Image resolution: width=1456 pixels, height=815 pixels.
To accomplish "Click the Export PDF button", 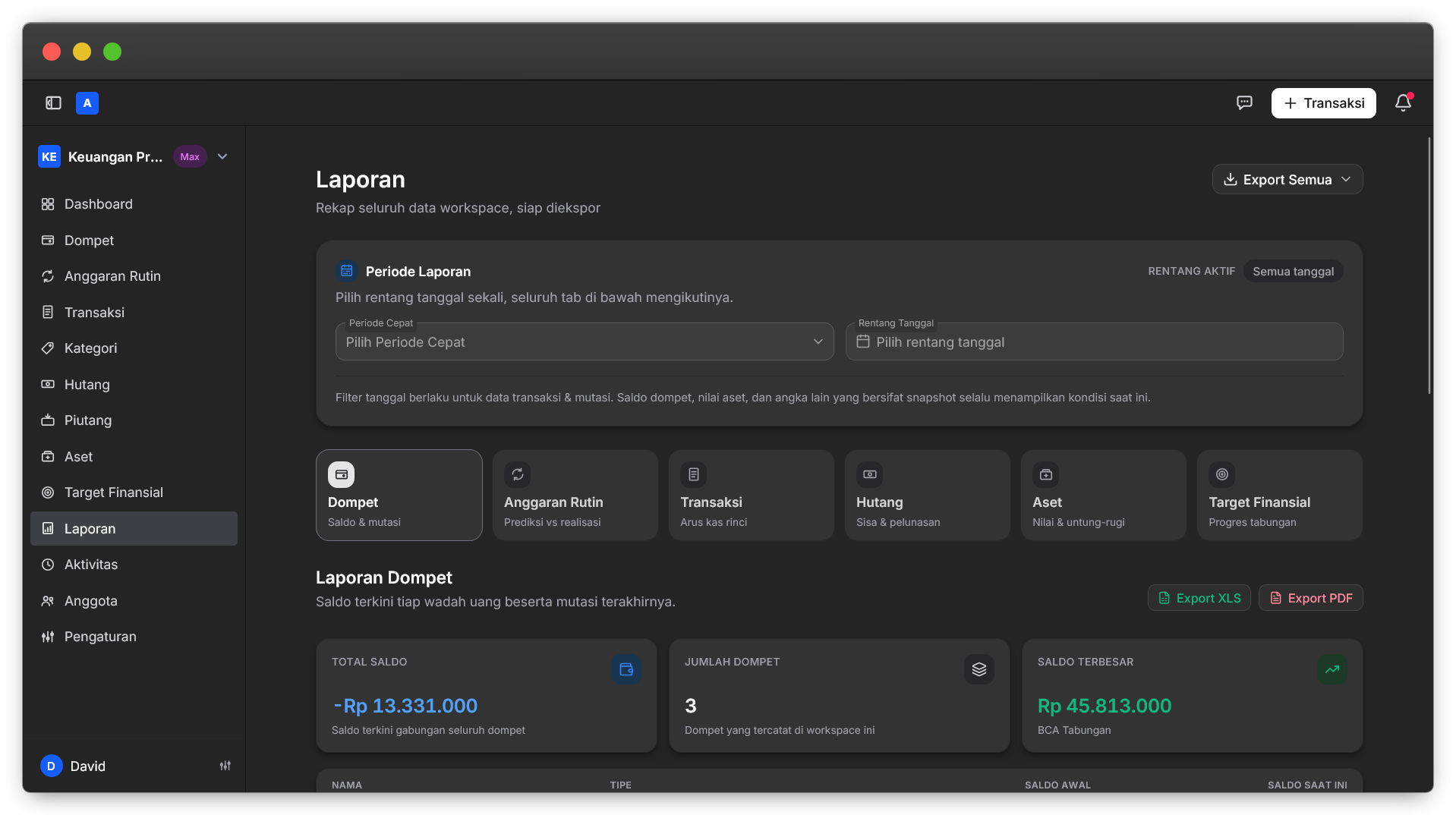I will point(1311,598).
